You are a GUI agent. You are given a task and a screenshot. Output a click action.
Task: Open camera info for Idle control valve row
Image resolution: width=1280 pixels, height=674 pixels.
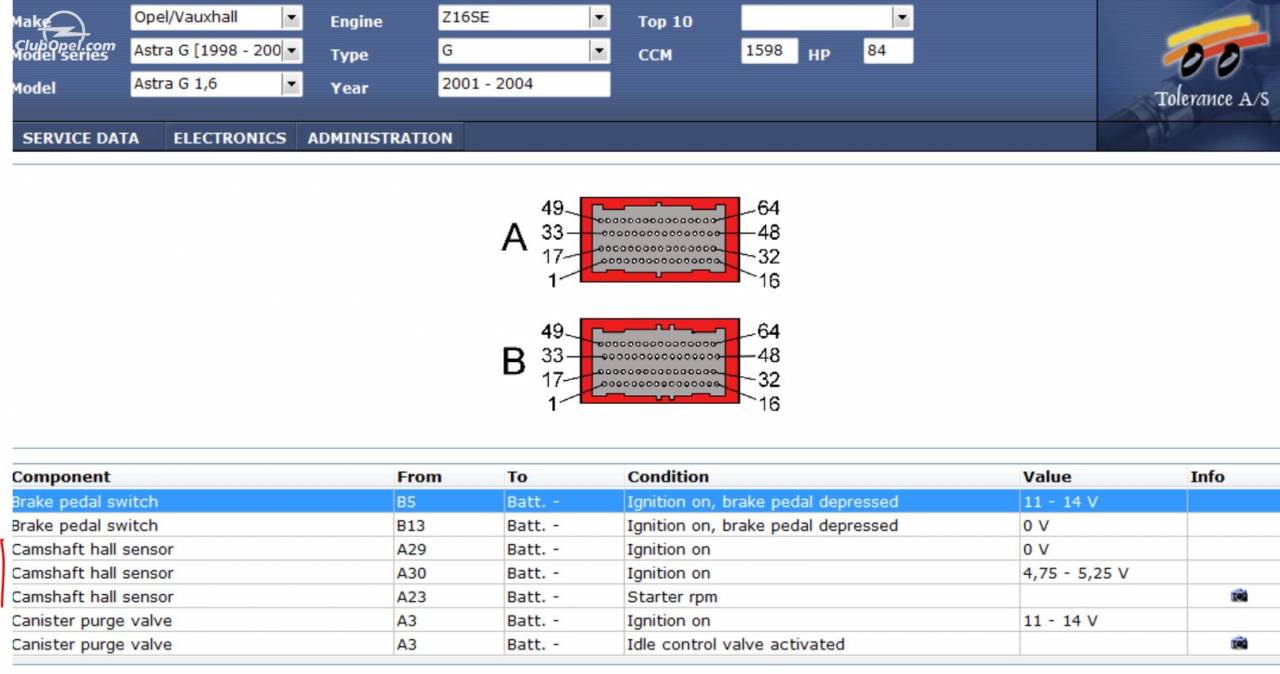(1239, 644)
